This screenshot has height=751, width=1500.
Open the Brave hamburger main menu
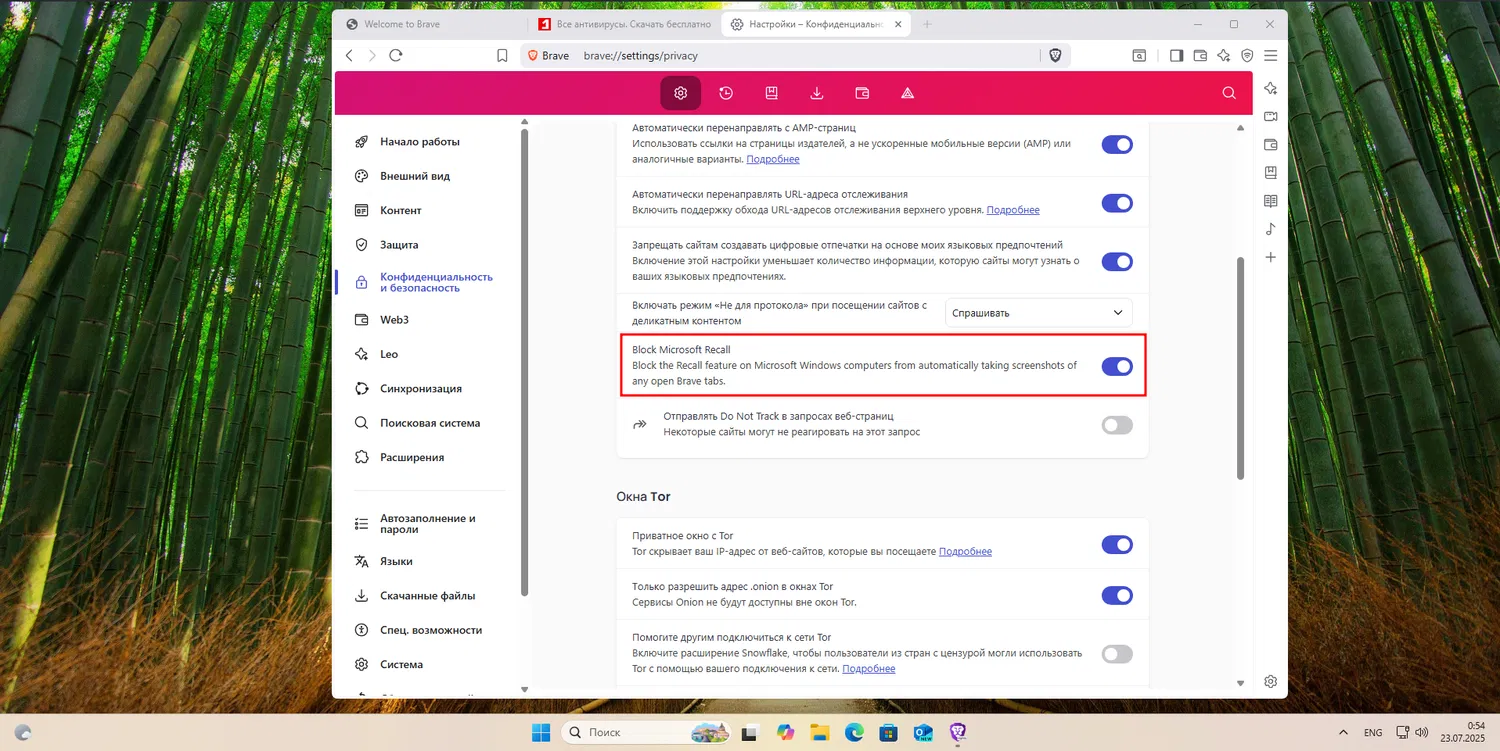[1271, 56]
